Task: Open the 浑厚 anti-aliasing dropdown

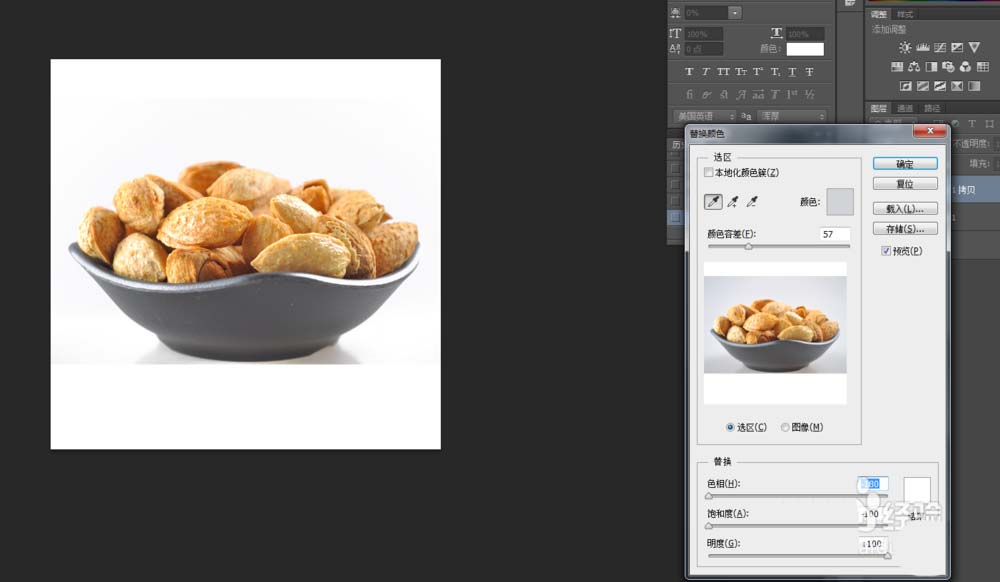Action: tap(821, 116)
